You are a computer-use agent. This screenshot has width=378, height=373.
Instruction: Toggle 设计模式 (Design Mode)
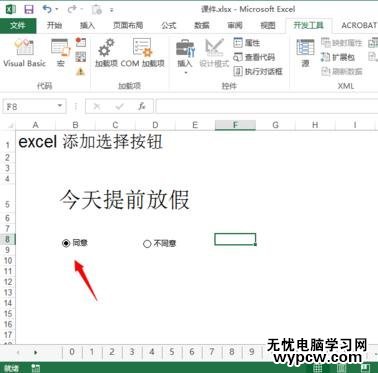pyautogui.click(x=214, y=53)
